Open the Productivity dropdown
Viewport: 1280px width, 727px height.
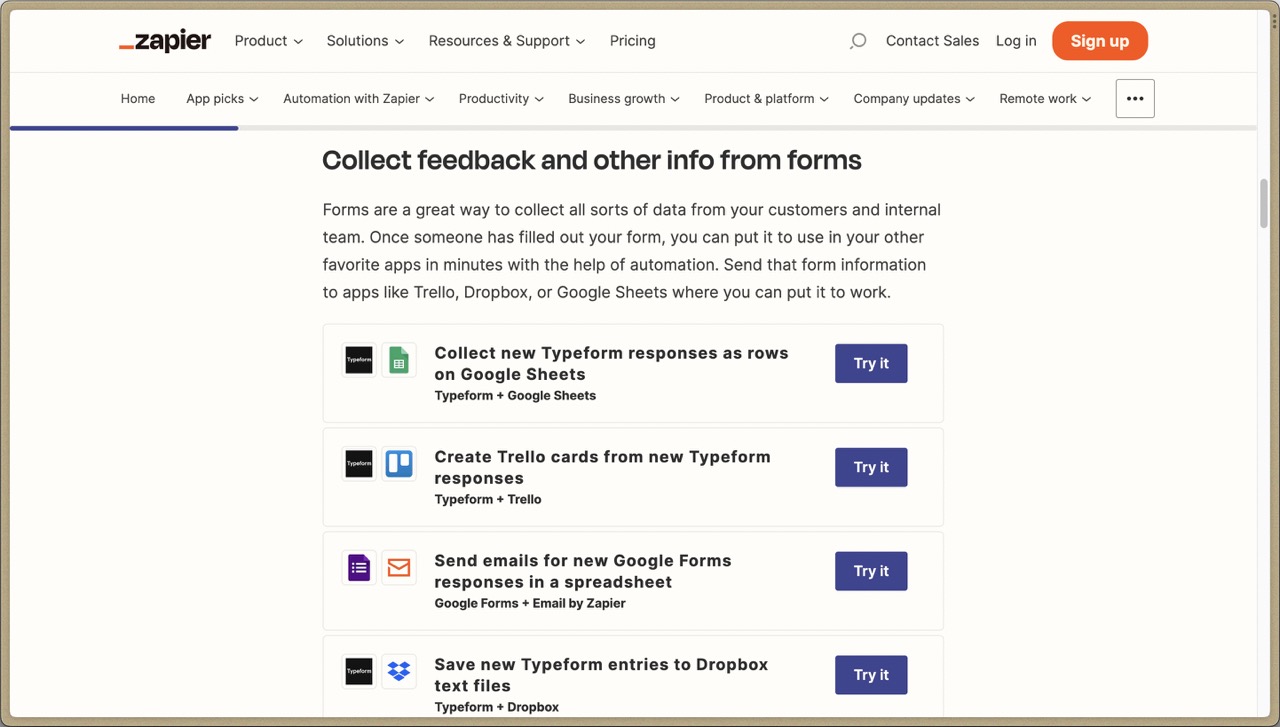pyautogui.click(x=501, y=99)
